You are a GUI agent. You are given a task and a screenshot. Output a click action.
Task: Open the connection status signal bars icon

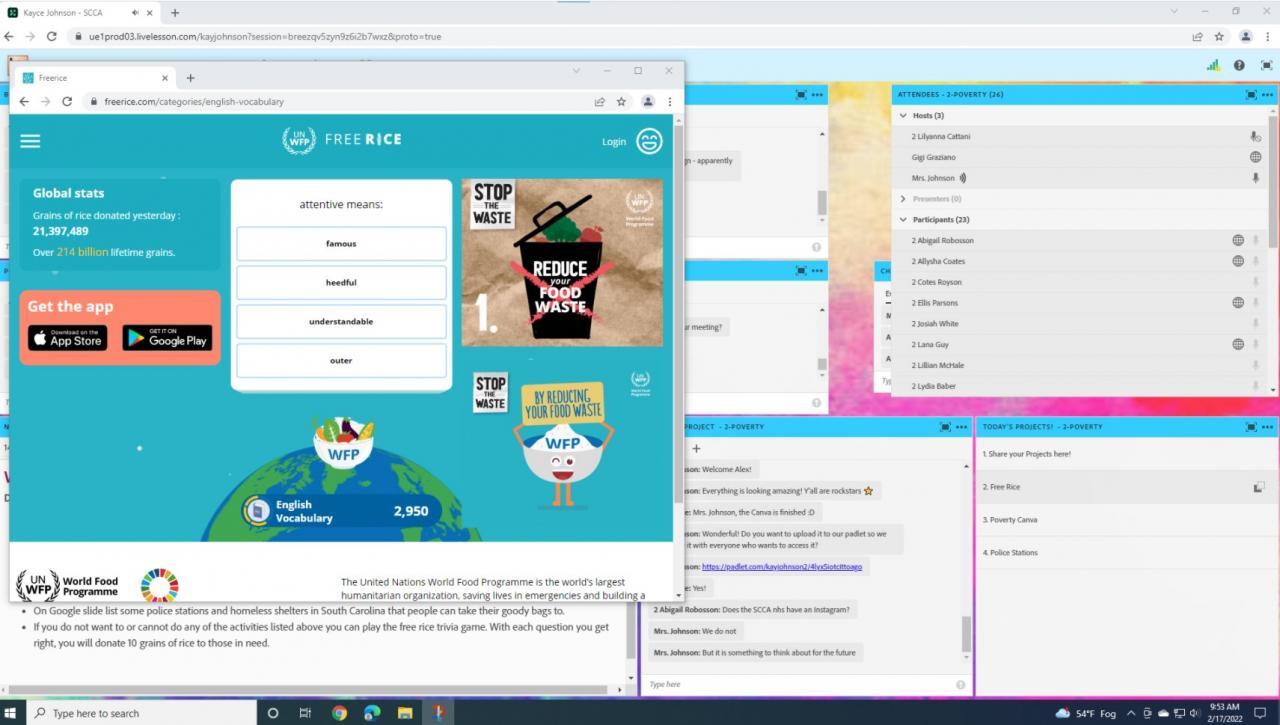tap(1213, 65)
